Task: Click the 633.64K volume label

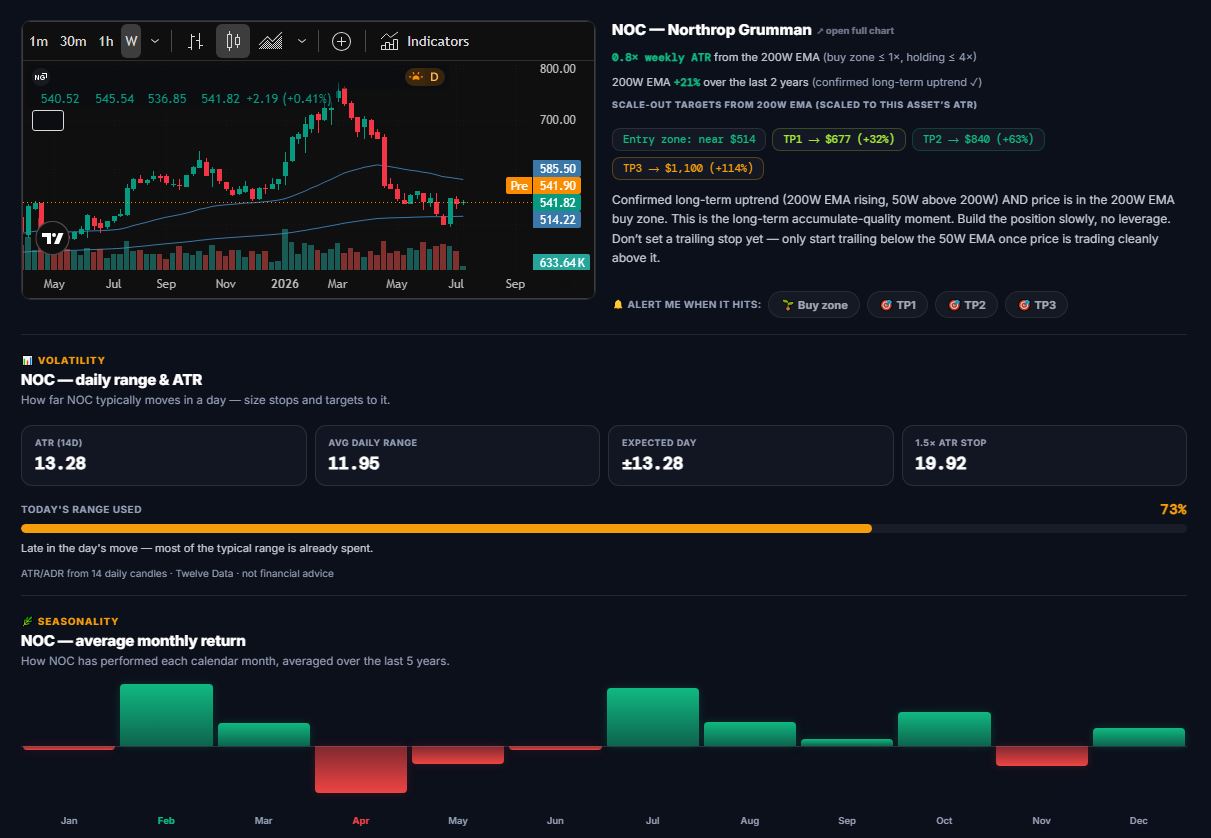Action: (561, 262)
